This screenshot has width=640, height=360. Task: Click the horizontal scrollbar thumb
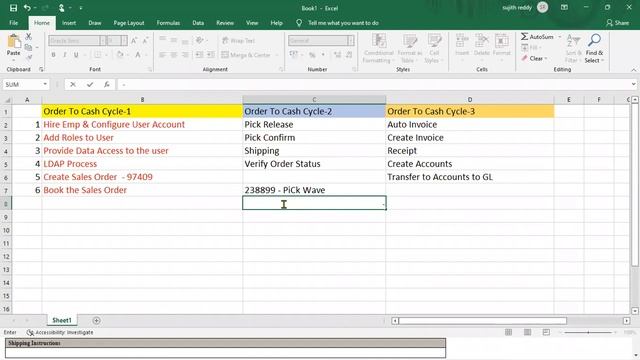pos(482,321)
